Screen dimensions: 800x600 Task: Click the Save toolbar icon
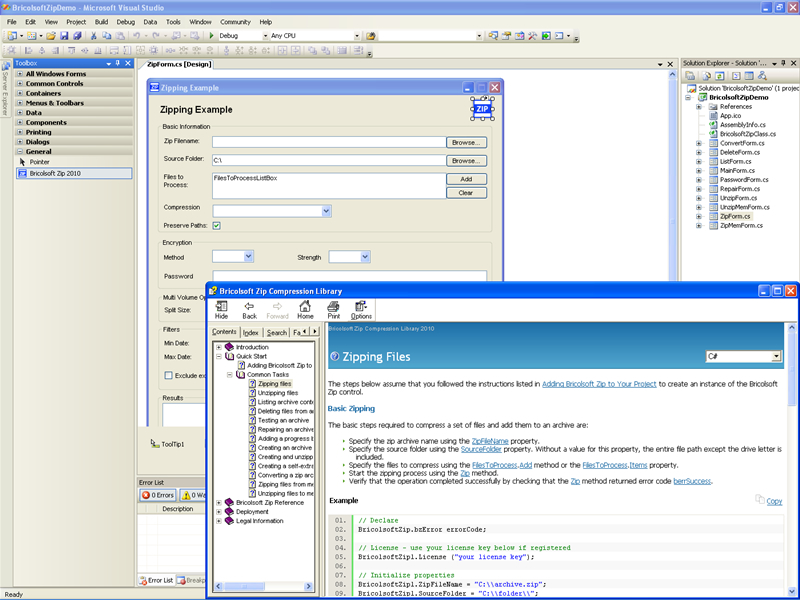(x=64, y=36)
